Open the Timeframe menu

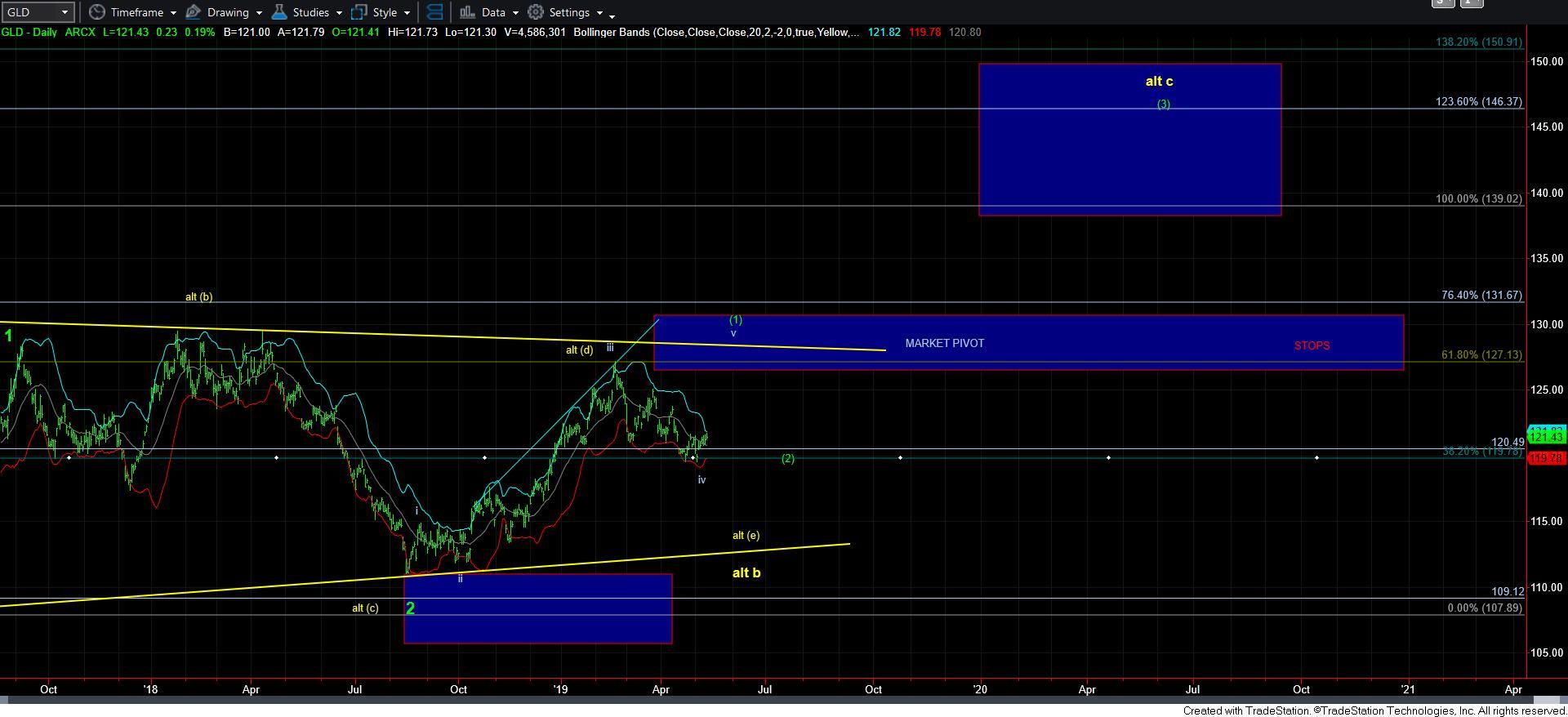click(x=136, y=12)
